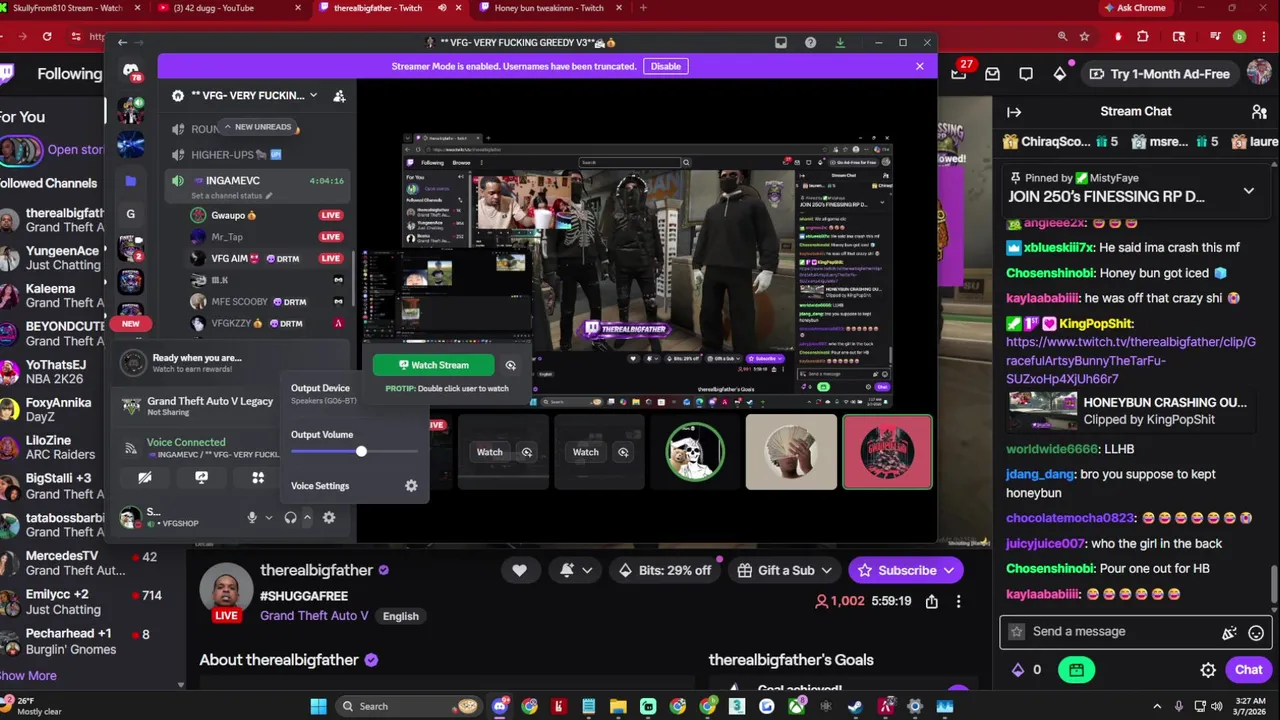
Task: Open Twitch whispers envelope icon
Action: tap(992, 74)
